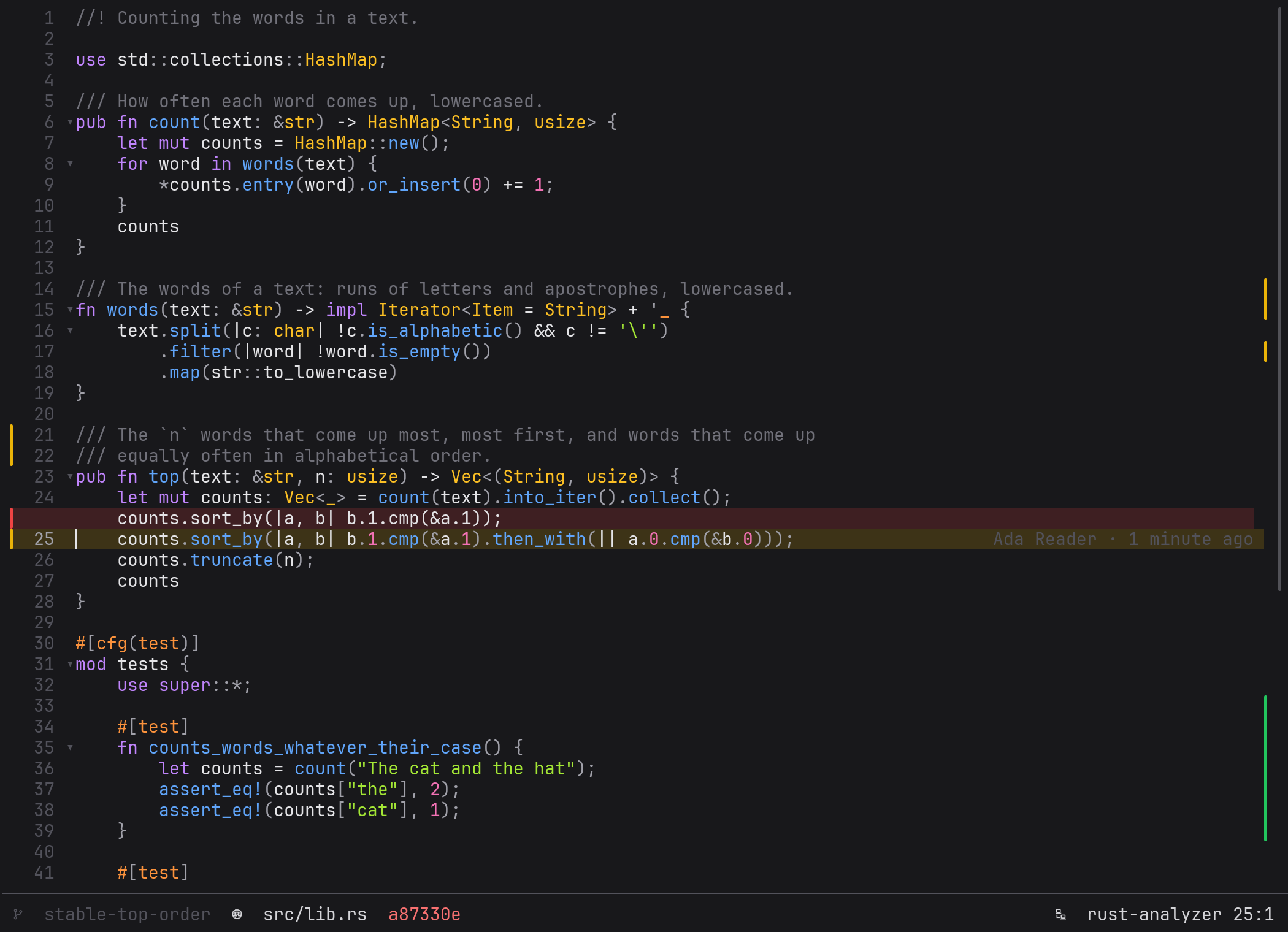The image size is (1288, 932).
Task: Click the into_iter call on line 24
Action: coord(550,498)
